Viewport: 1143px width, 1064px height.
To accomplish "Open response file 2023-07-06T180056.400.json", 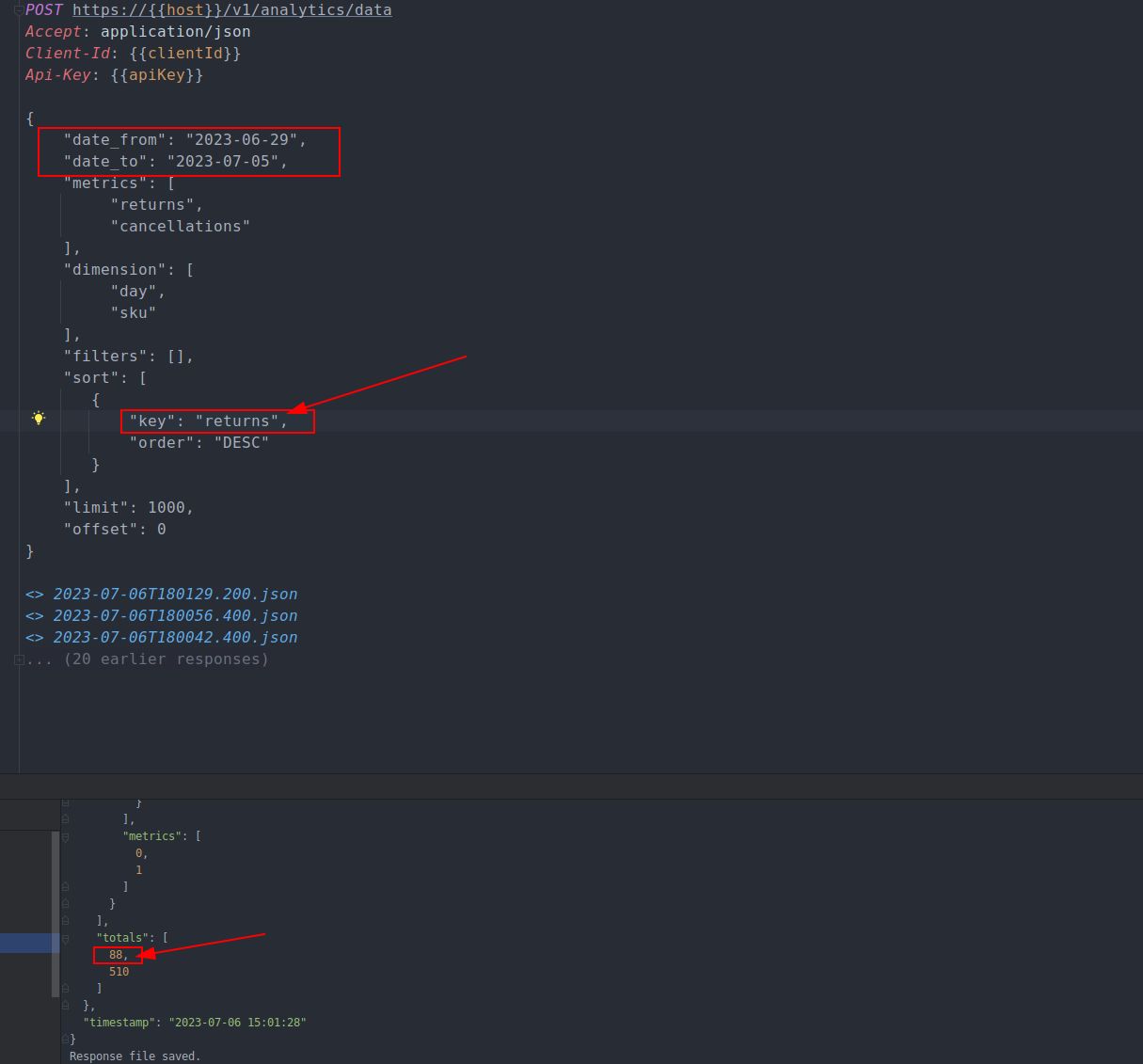I will point(175,616).
